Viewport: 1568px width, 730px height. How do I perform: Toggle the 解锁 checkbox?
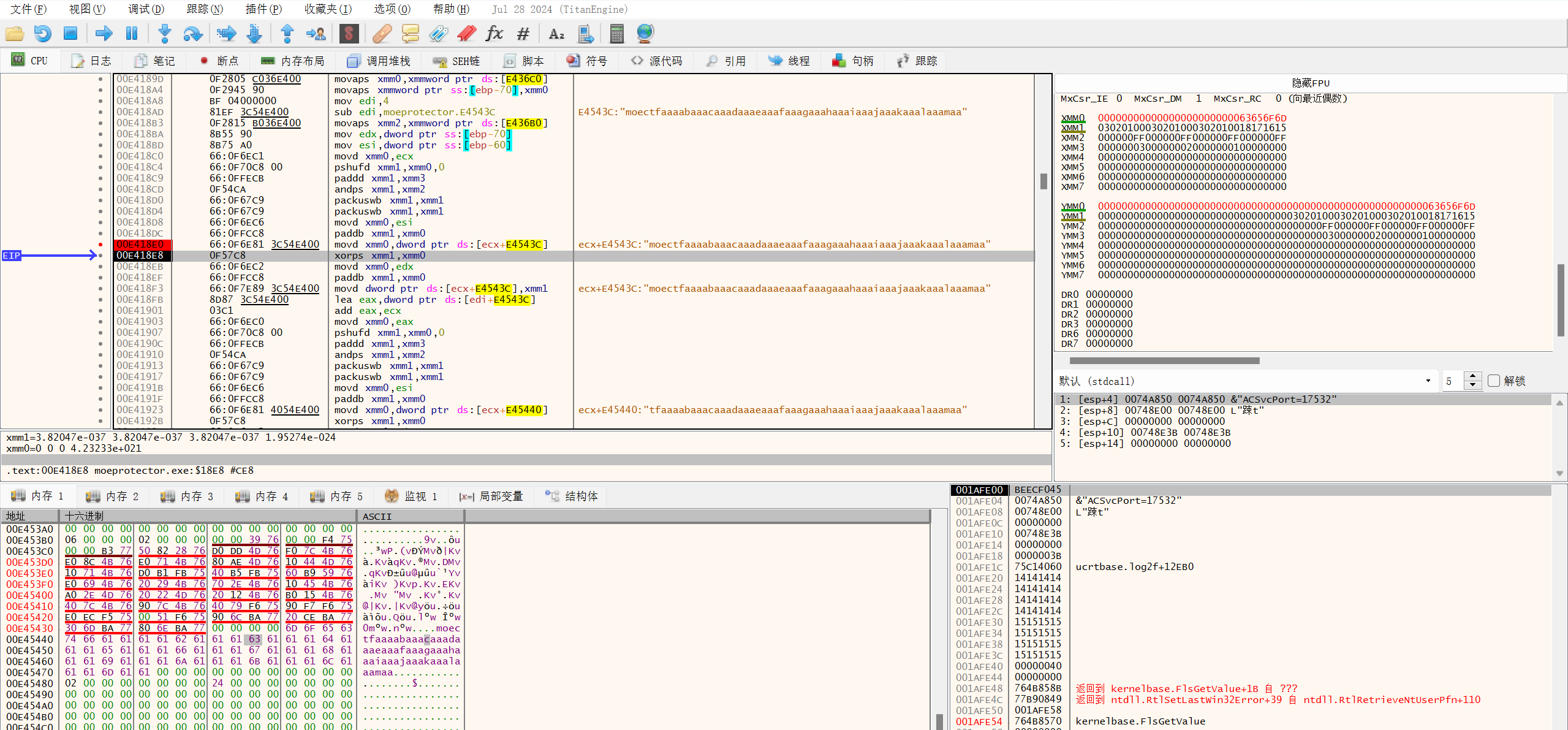coord(1493,381)
